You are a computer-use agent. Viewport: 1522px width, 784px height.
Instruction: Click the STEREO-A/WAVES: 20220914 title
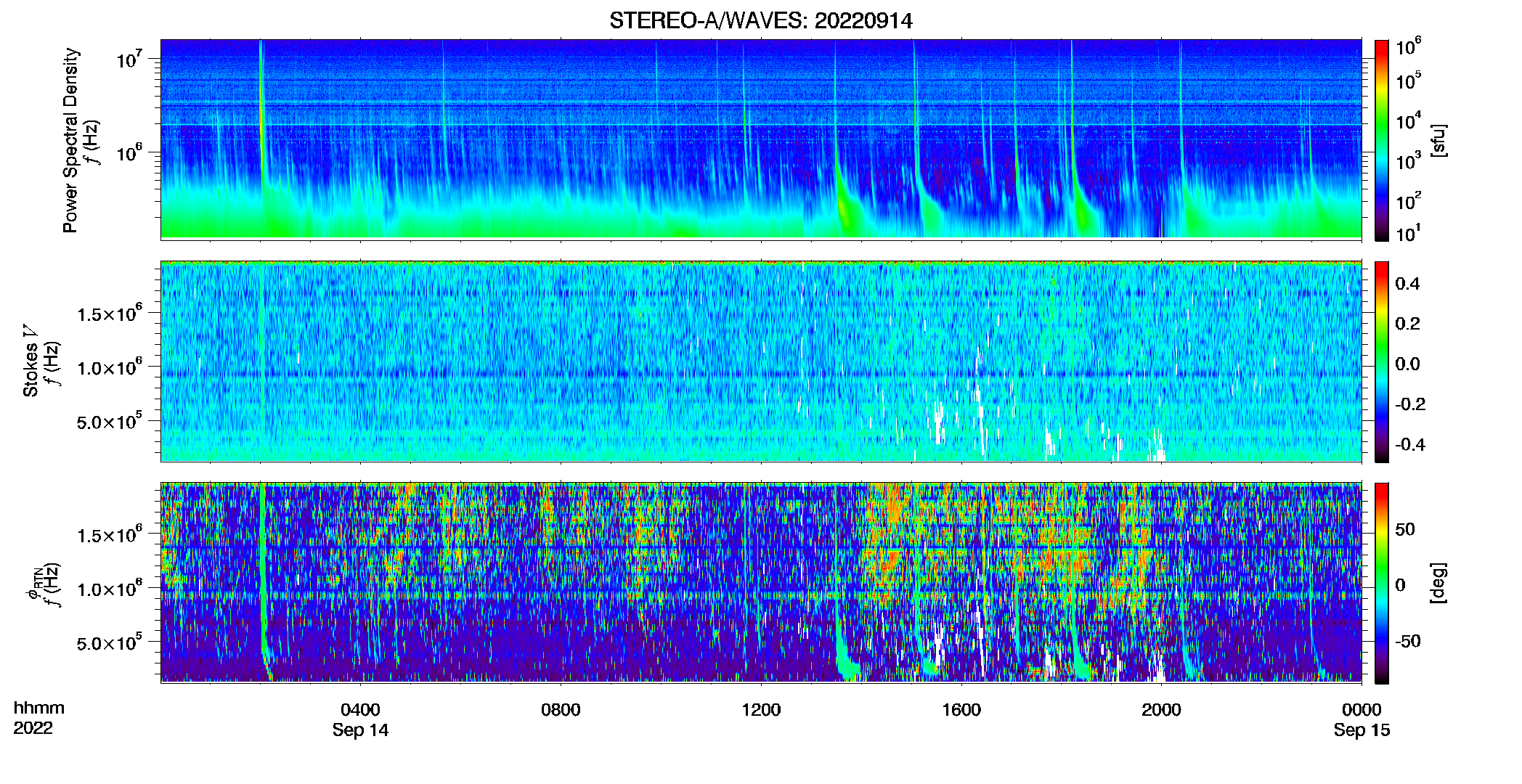(761, 20)
